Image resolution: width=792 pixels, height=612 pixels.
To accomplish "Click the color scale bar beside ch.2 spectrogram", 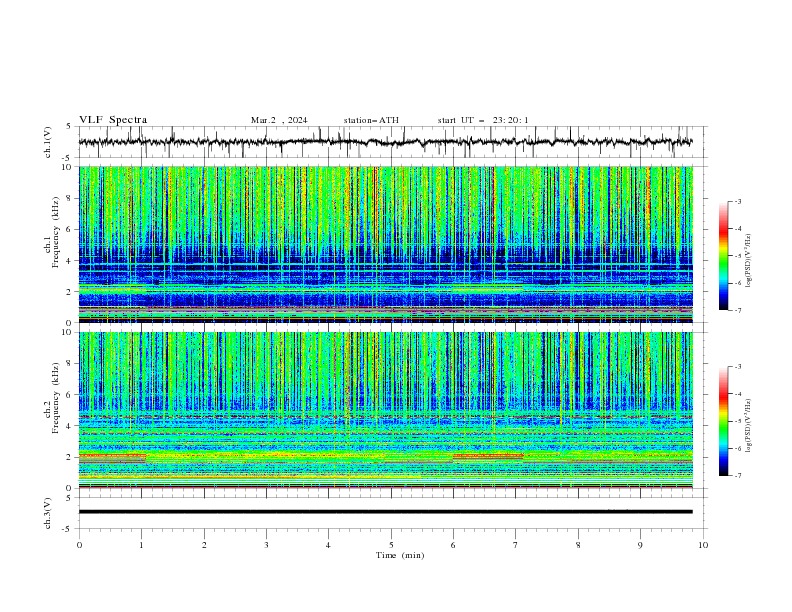I will coord(724,421).
